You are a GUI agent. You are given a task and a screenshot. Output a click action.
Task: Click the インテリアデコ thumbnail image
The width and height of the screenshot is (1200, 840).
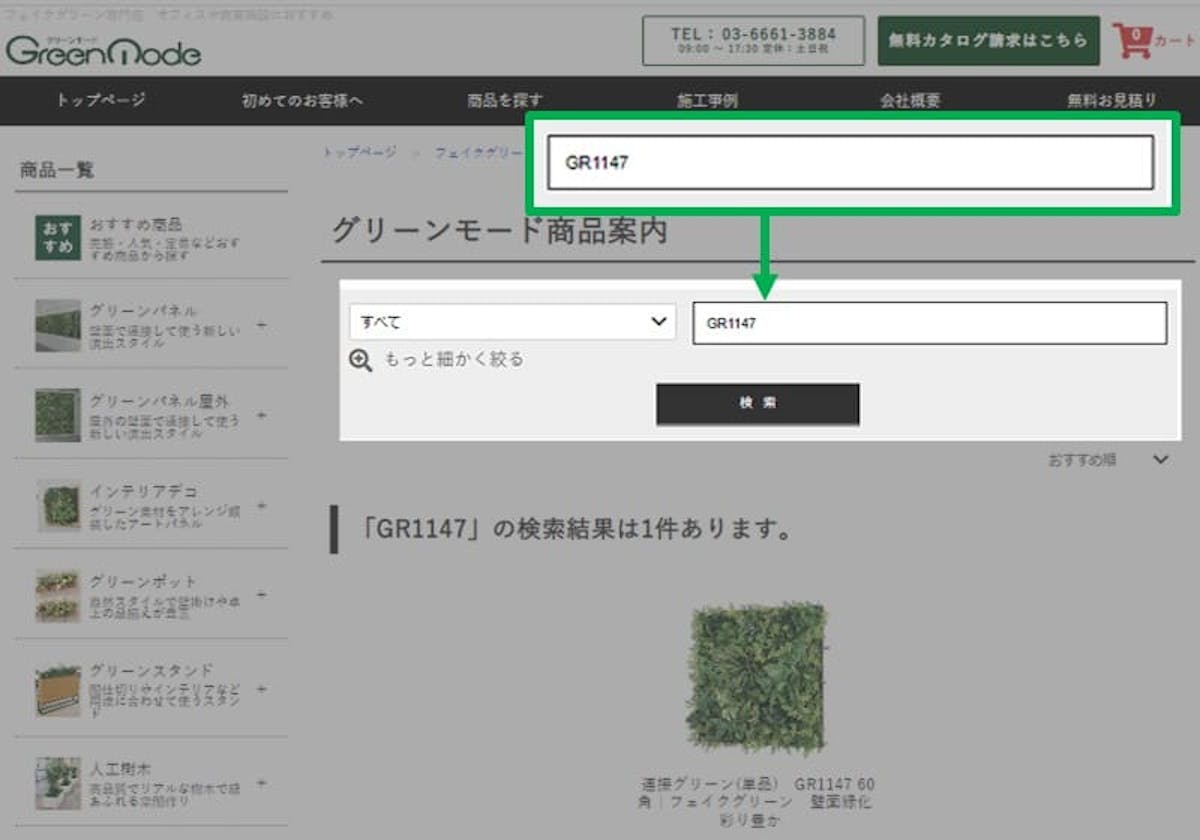(x=57, y=505)
